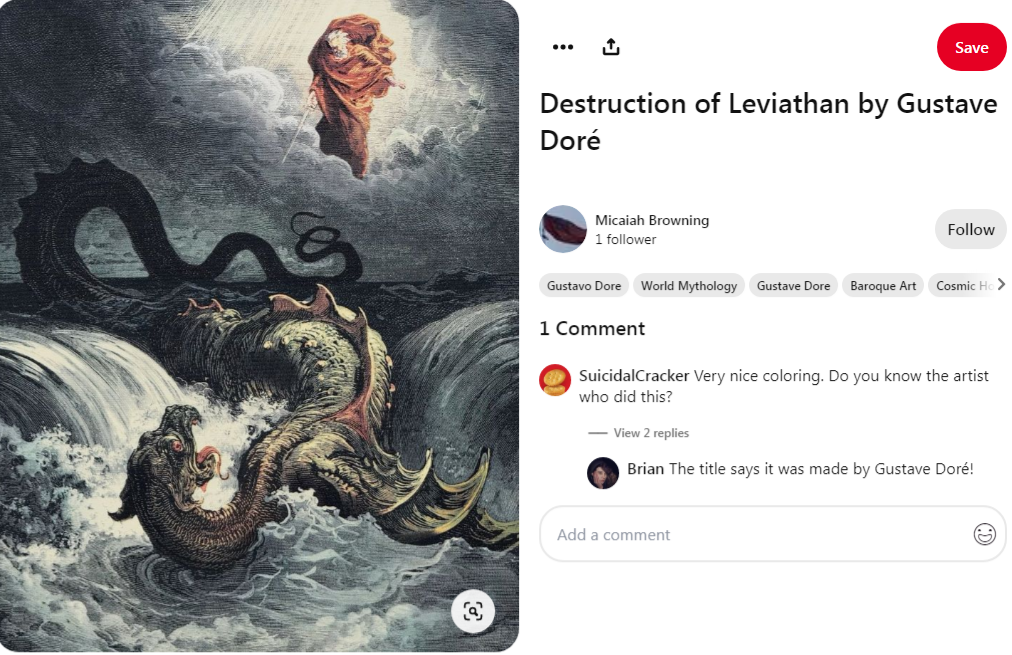Image resolution: width=1012 pixels, height=655 pixels.
Task: Expand View 2 replies
Action: click(651, 433)
